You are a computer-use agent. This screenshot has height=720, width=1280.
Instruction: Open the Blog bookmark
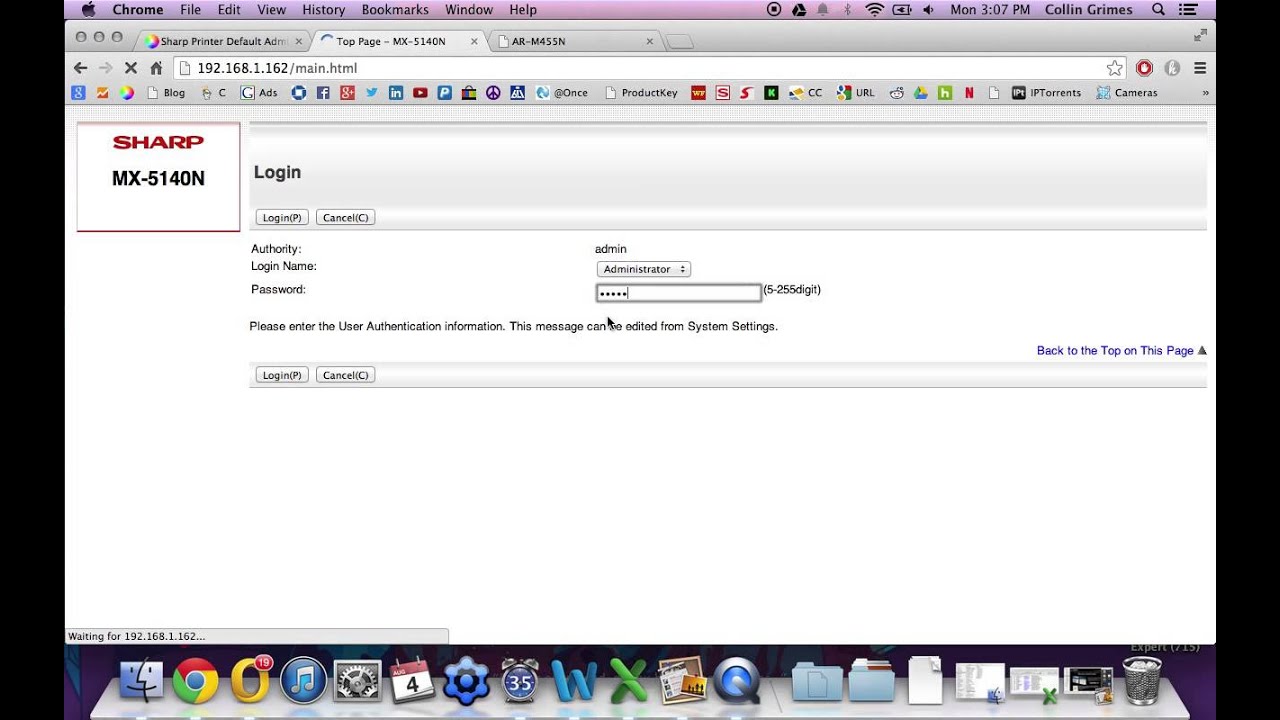tap(166, 93)
